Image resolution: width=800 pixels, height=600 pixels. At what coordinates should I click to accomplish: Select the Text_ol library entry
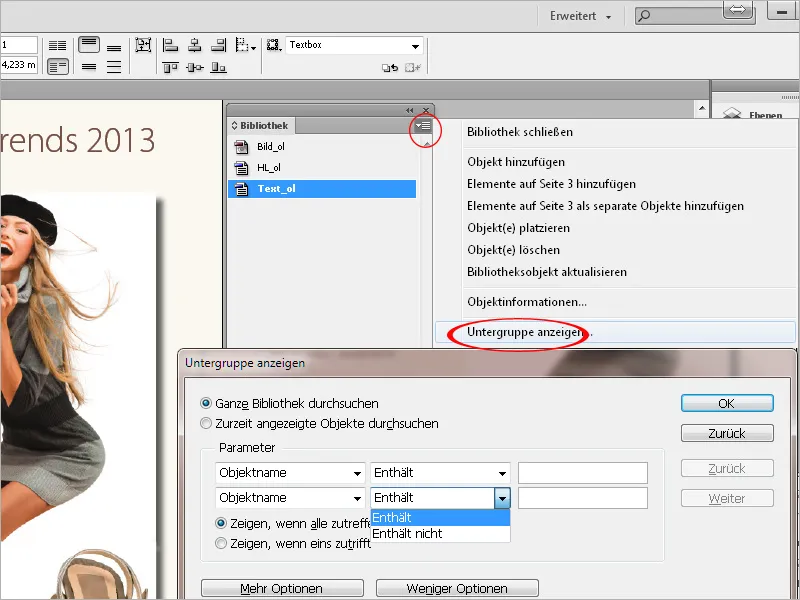[321, 189]
